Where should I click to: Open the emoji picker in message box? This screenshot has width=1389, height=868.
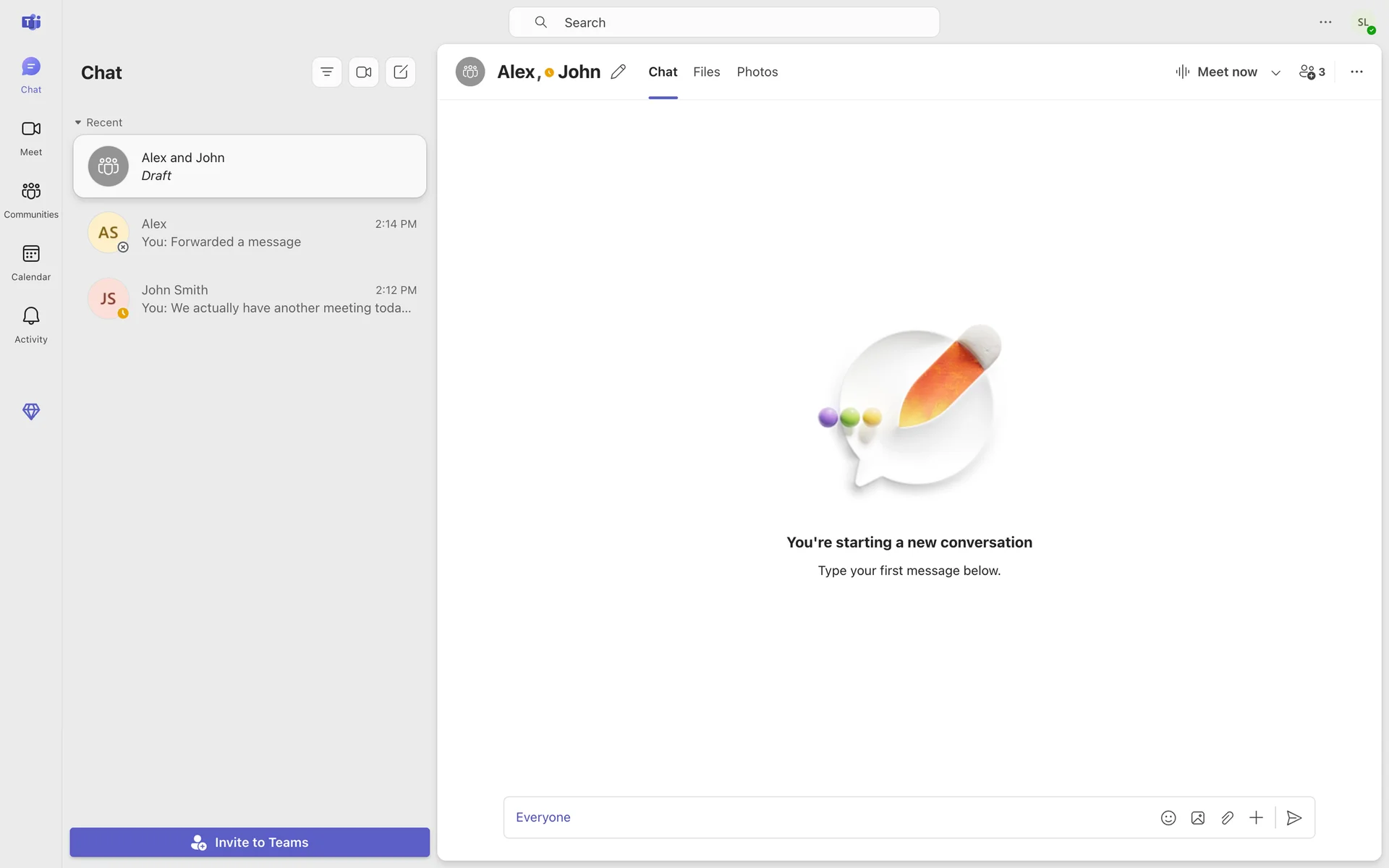pyautogui.click(x=1168, y=817)
